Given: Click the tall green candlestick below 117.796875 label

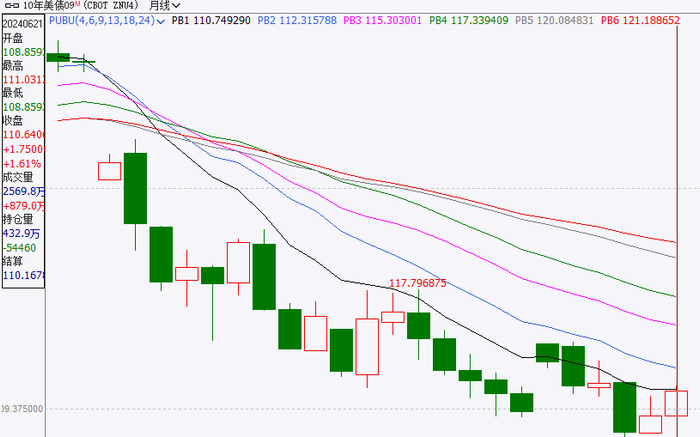Looking at the screenshot, I should tap(418, 325).
